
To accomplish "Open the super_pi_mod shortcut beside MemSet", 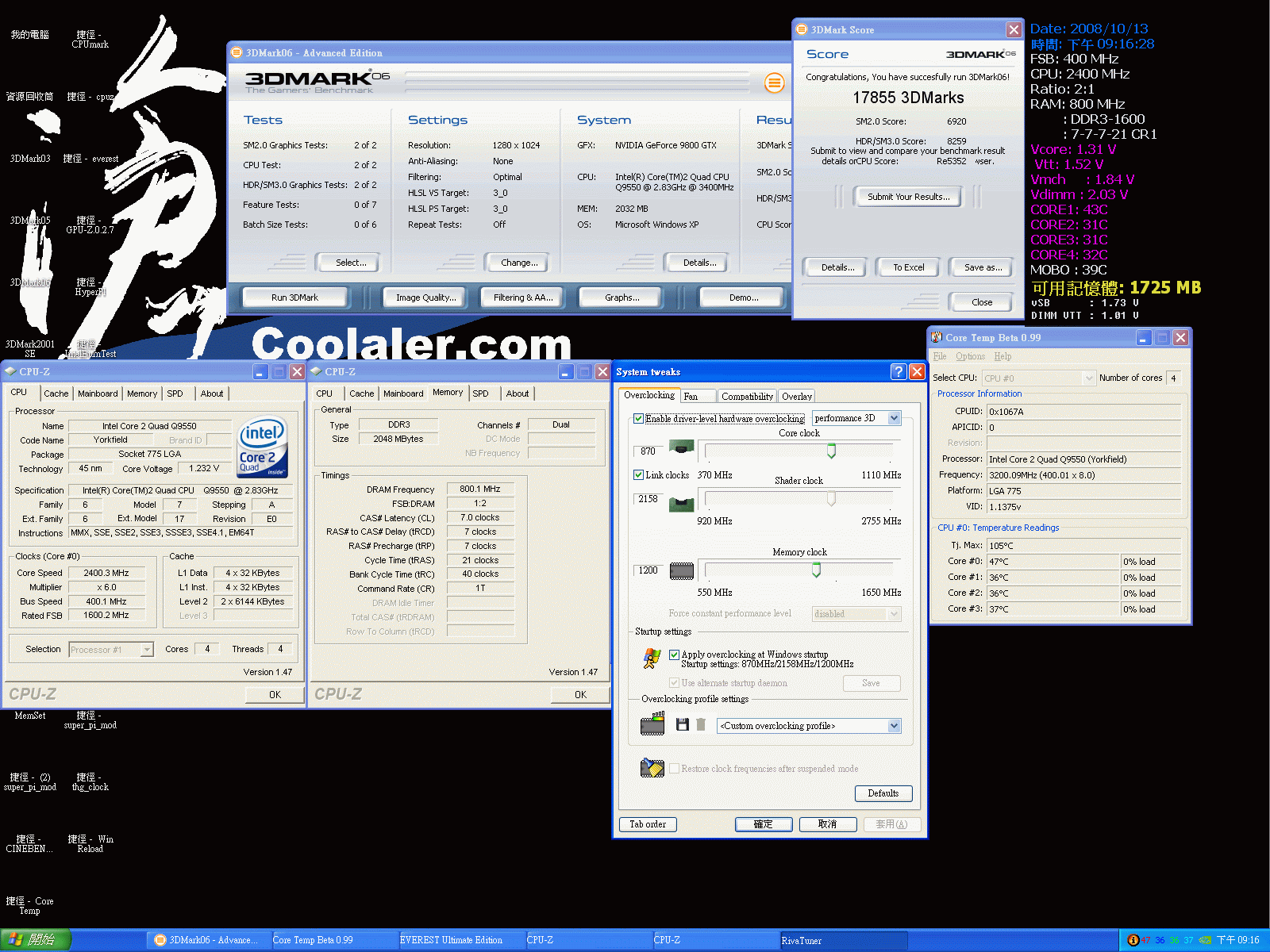I will [90, 720].
